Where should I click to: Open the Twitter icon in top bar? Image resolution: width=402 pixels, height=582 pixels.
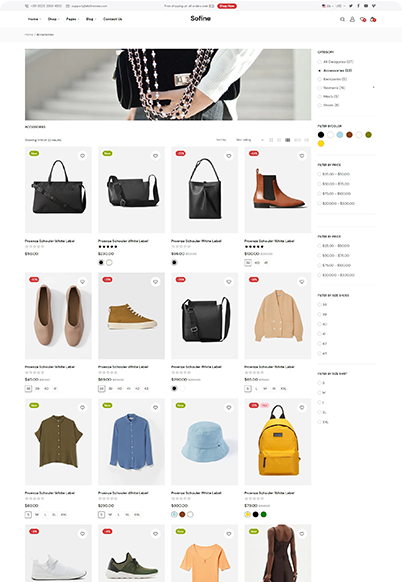[351, 6]
